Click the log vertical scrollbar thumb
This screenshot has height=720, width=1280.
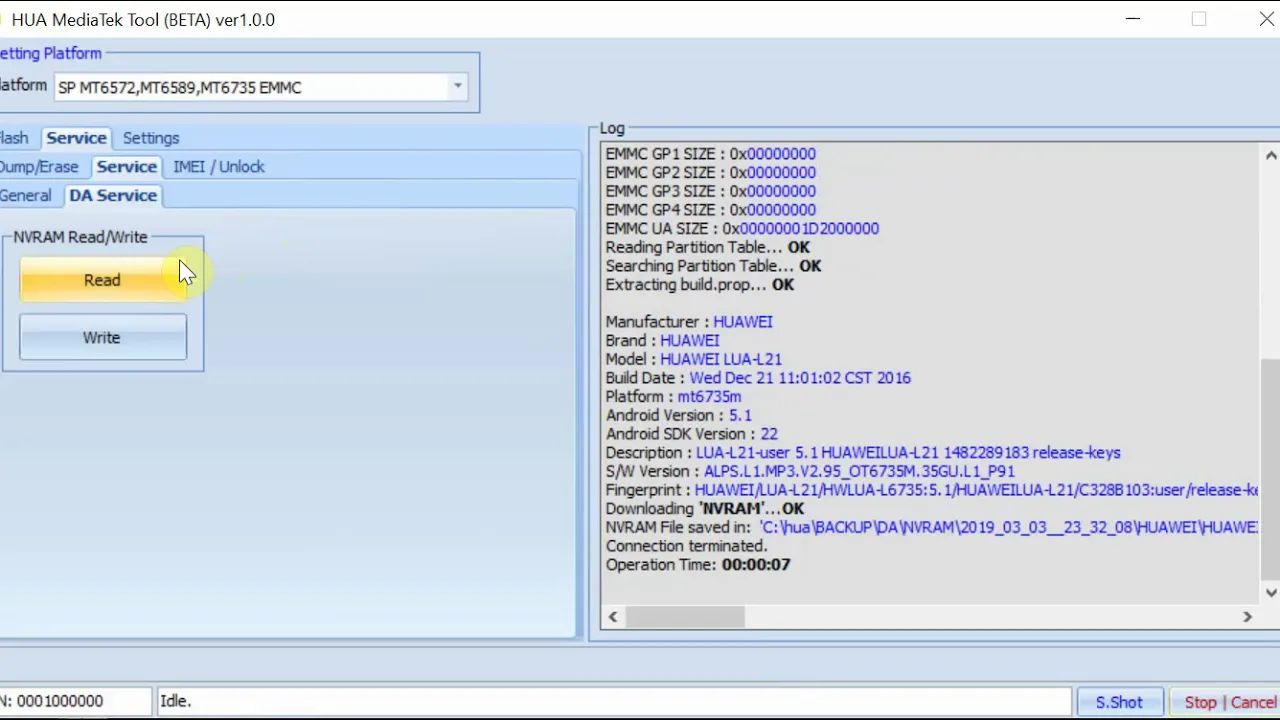(x=1271, y=468)
